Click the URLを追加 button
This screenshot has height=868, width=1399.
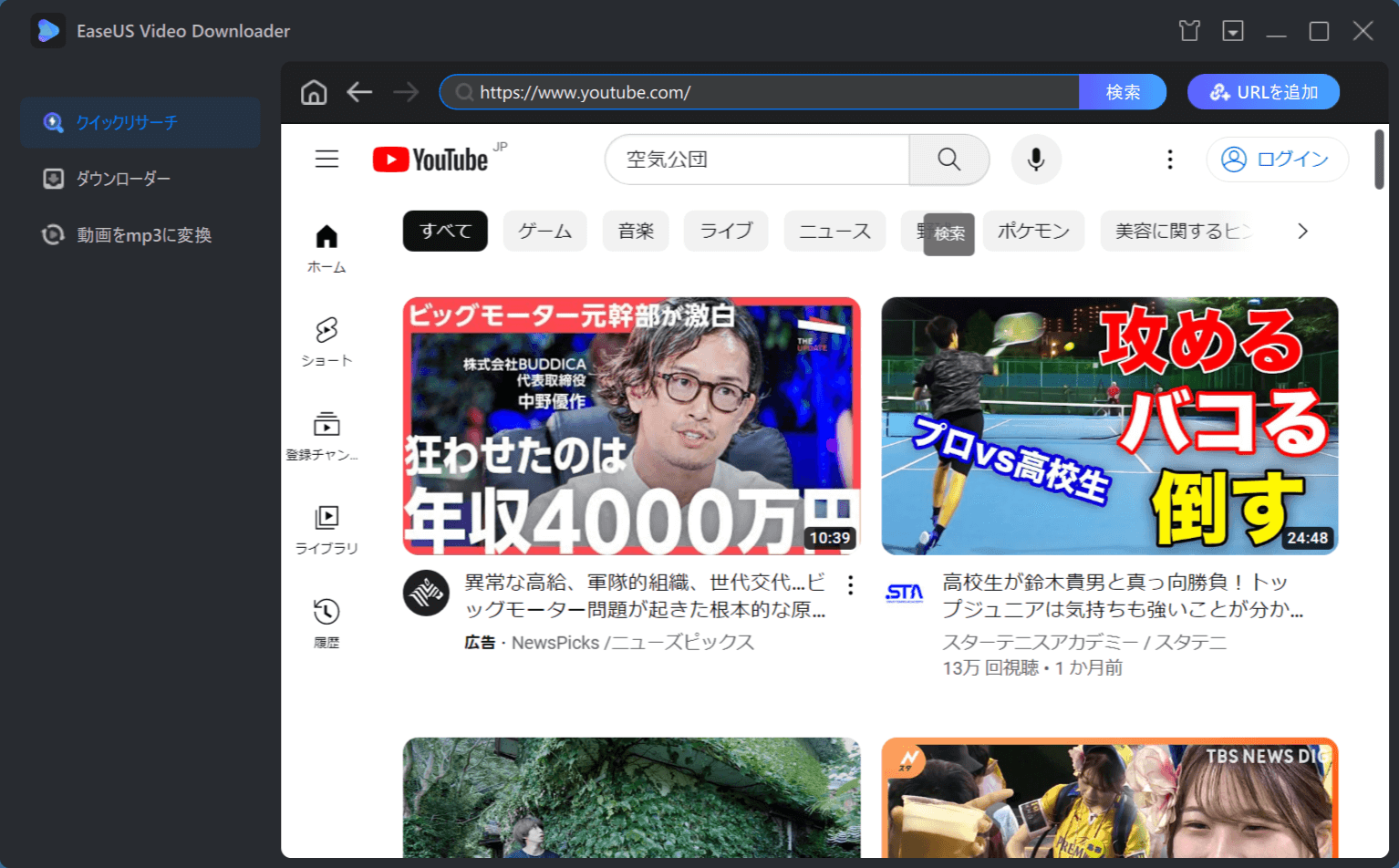(1263, 92)
